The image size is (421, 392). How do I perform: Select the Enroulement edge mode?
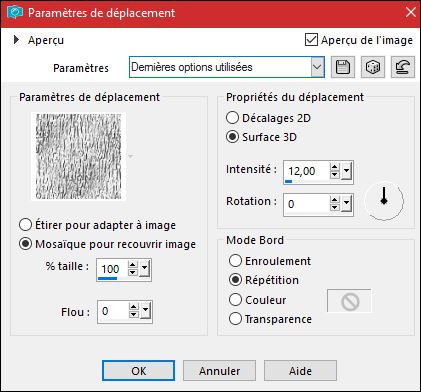coord(235,261)
